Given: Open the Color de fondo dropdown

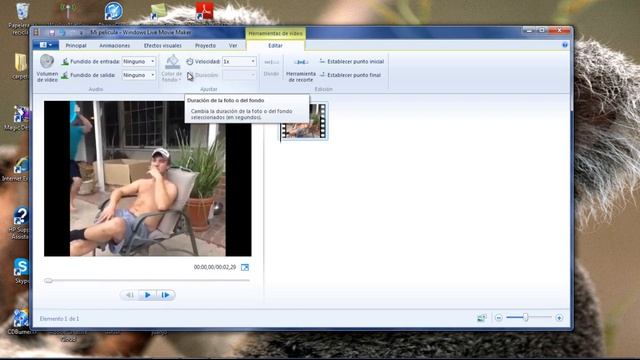Looking at the screenshot, I should tap(172, 68).
